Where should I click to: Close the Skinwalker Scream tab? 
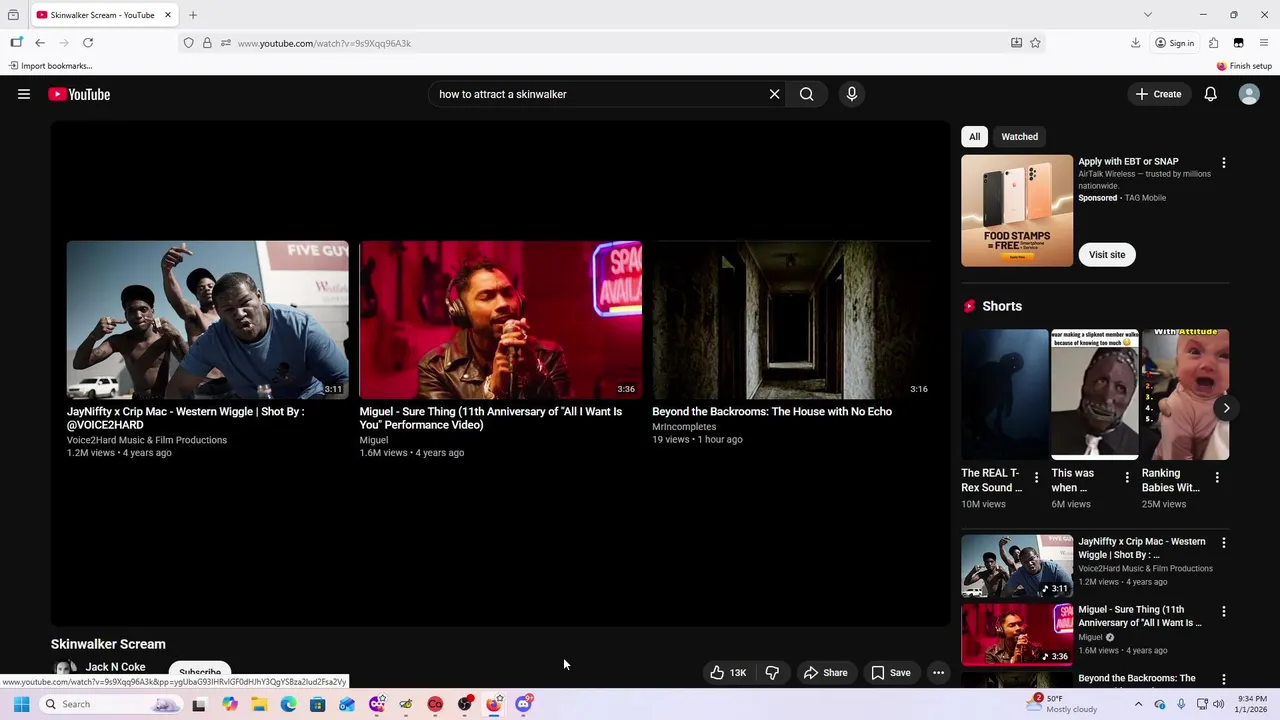point(168,15)
